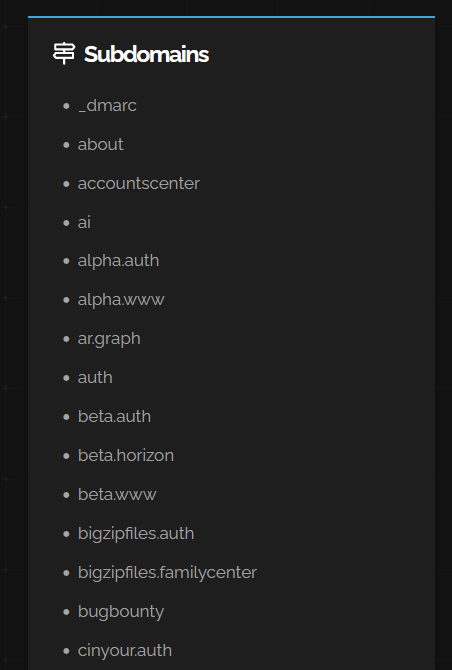The image size is (452, 670).
Task: Click the Subdomains signpost icon
Action: point(64,54)
